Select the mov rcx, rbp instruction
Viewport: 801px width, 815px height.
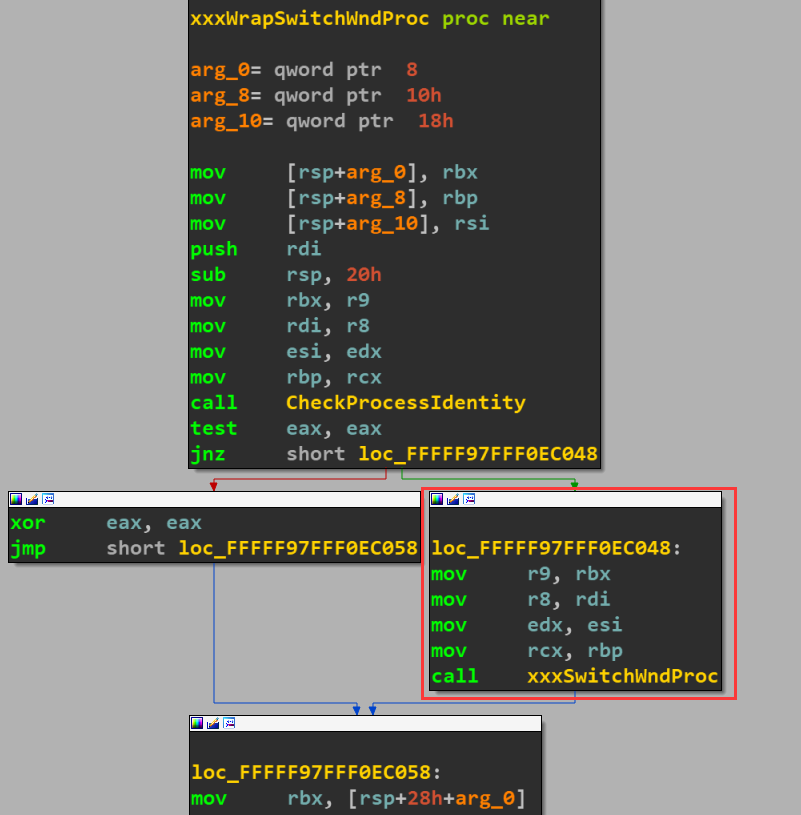[x=527, y=651]
